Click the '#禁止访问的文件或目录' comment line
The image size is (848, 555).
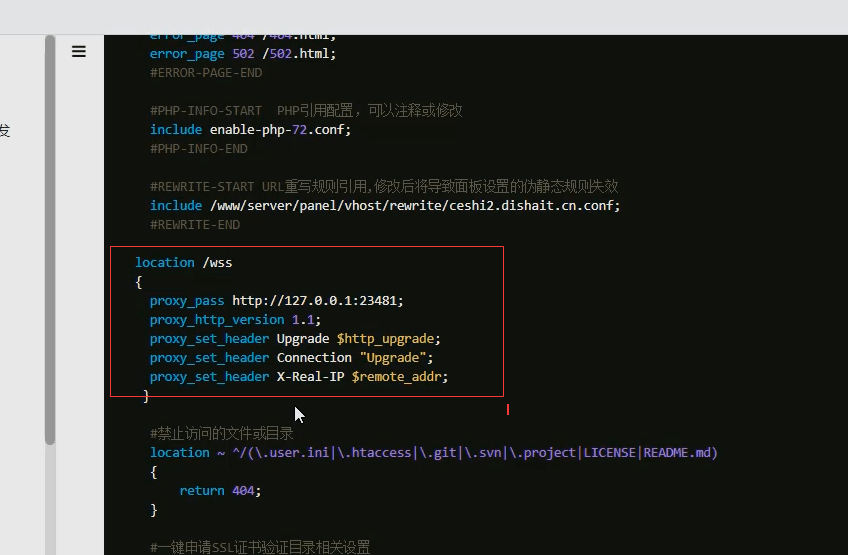coord(222,433)
